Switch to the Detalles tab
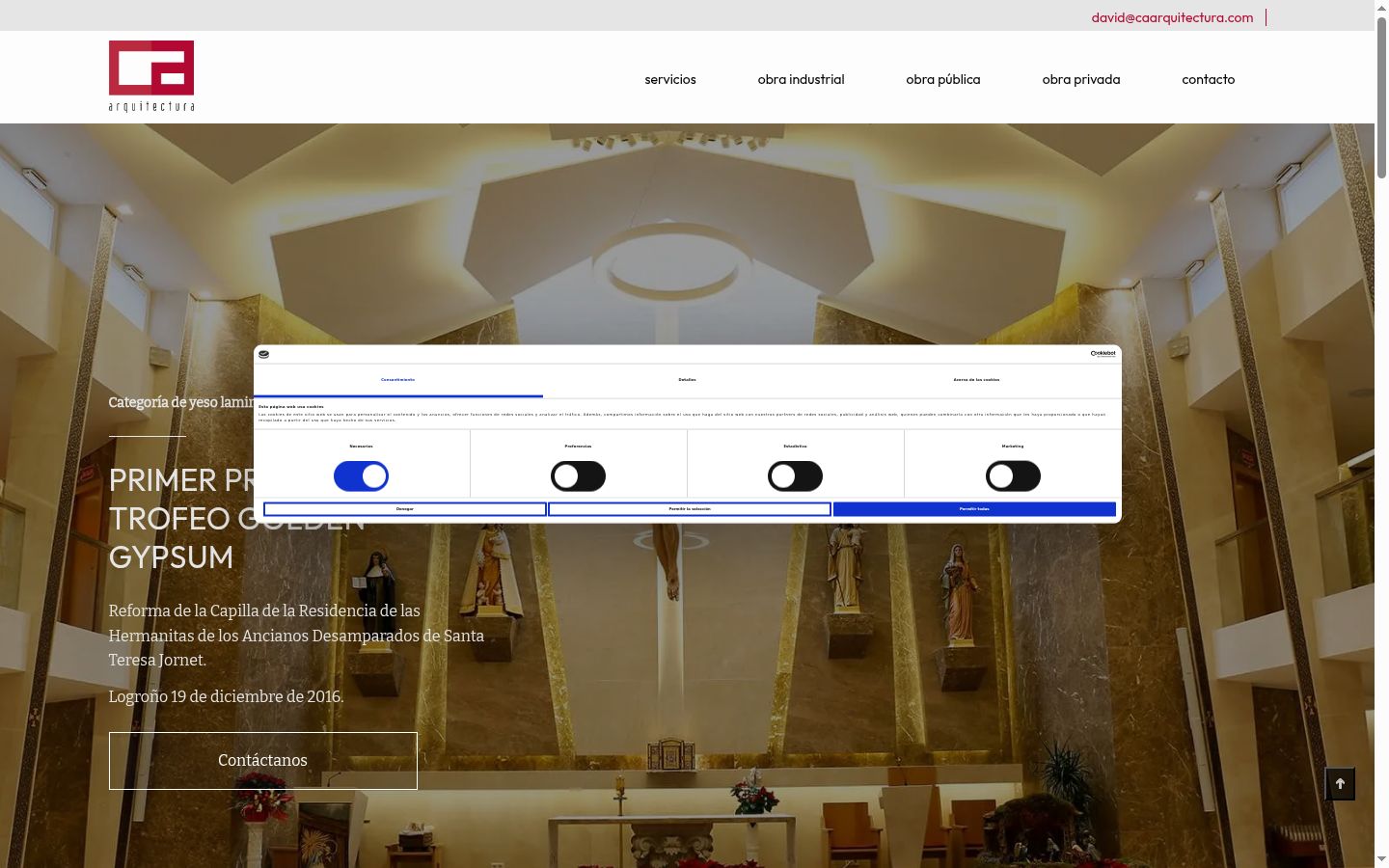This screenshot has height=868, width=1389. pyautogui.click(x=687, y=380)
